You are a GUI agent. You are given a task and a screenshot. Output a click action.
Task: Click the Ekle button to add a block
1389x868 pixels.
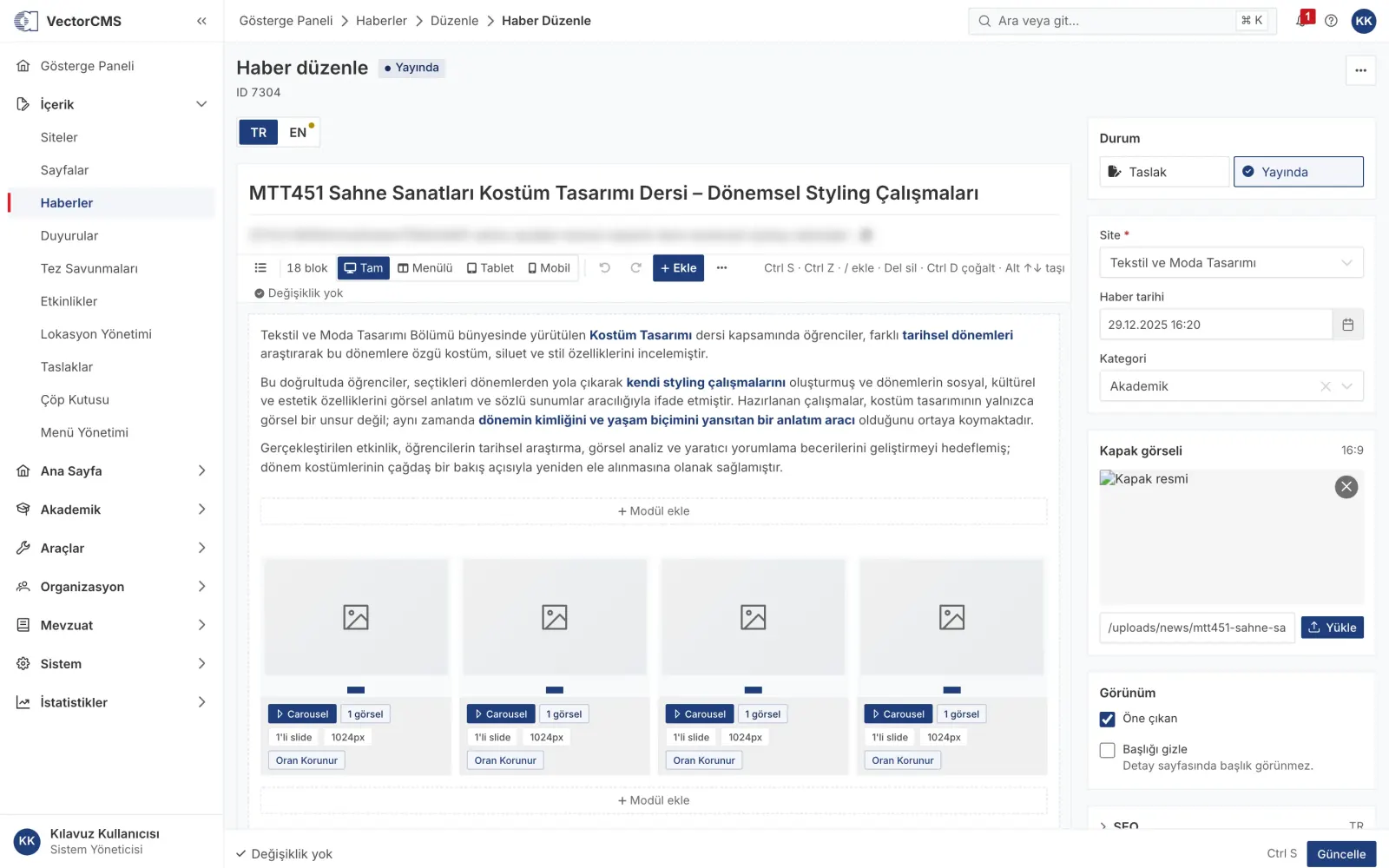(678, 268)
